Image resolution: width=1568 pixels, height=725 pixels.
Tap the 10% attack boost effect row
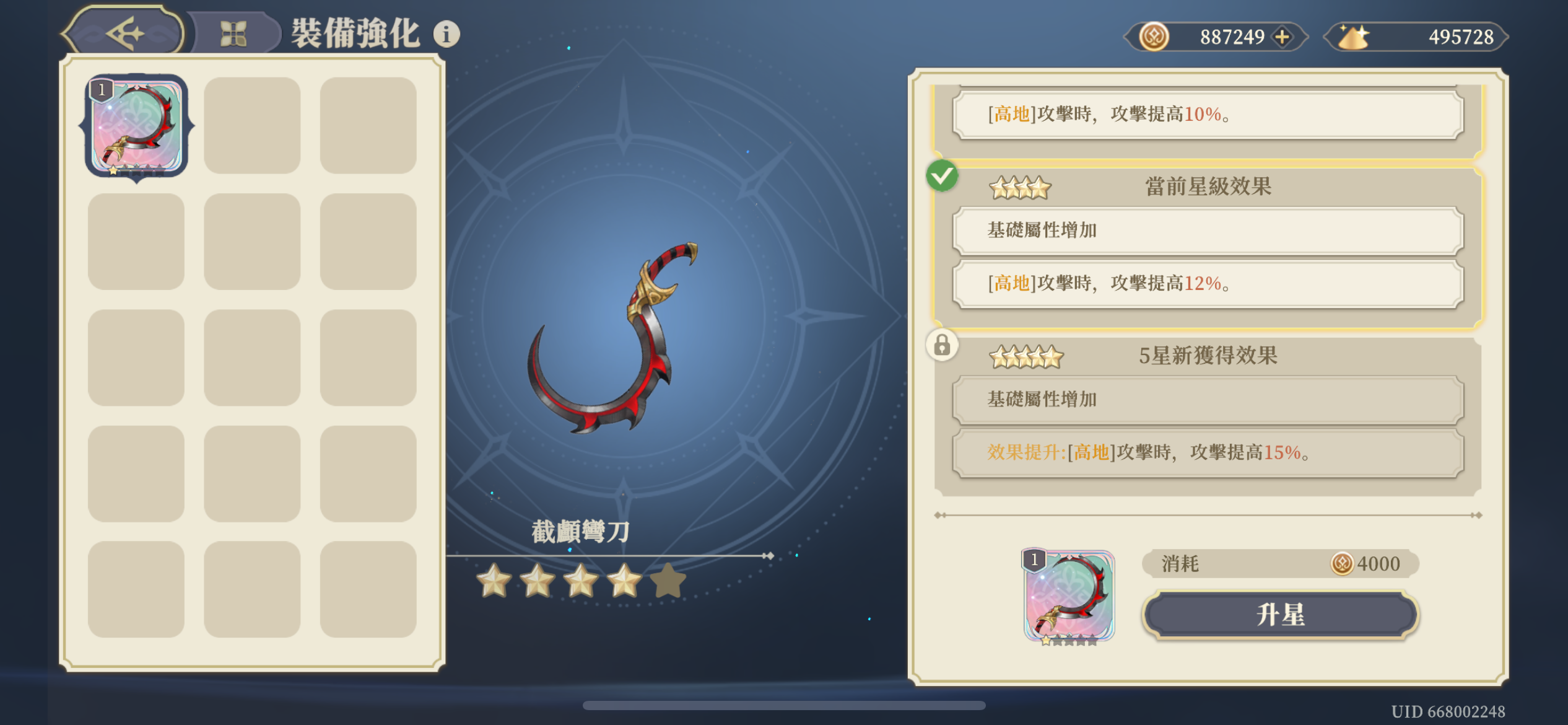coord(1208,115)
